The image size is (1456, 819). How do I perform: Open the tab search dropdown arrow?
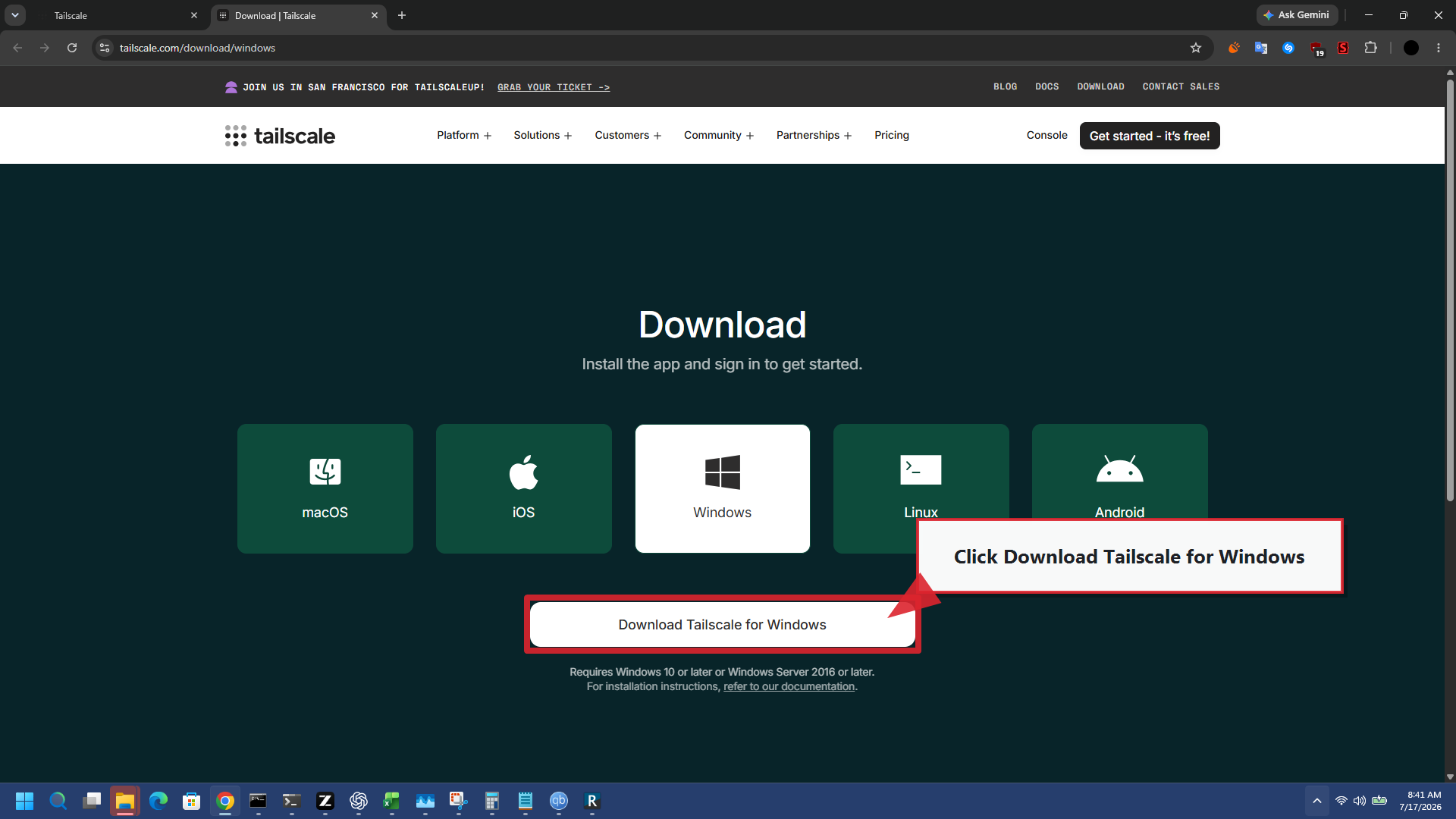point(15,15)
